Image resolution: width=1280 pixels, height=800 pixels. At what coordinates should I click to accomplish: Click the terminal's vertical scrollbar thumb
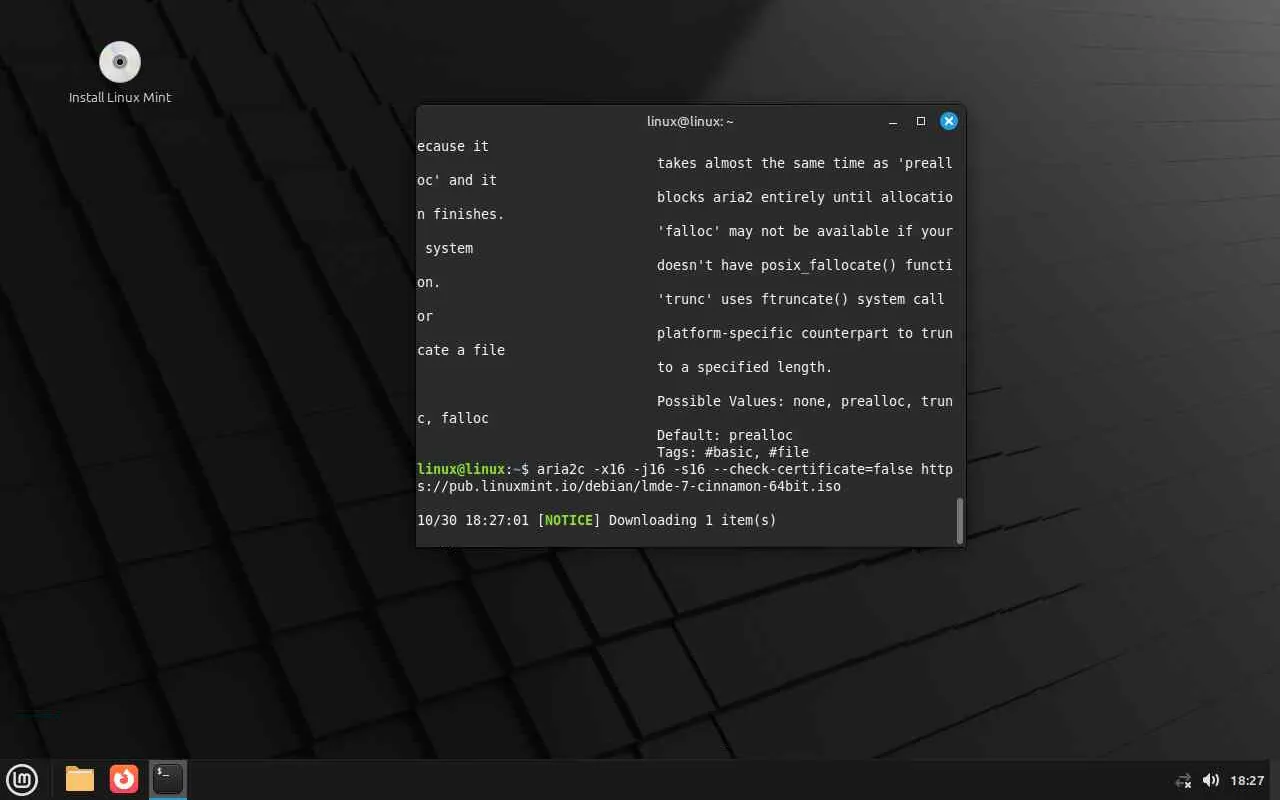point(960,520)
